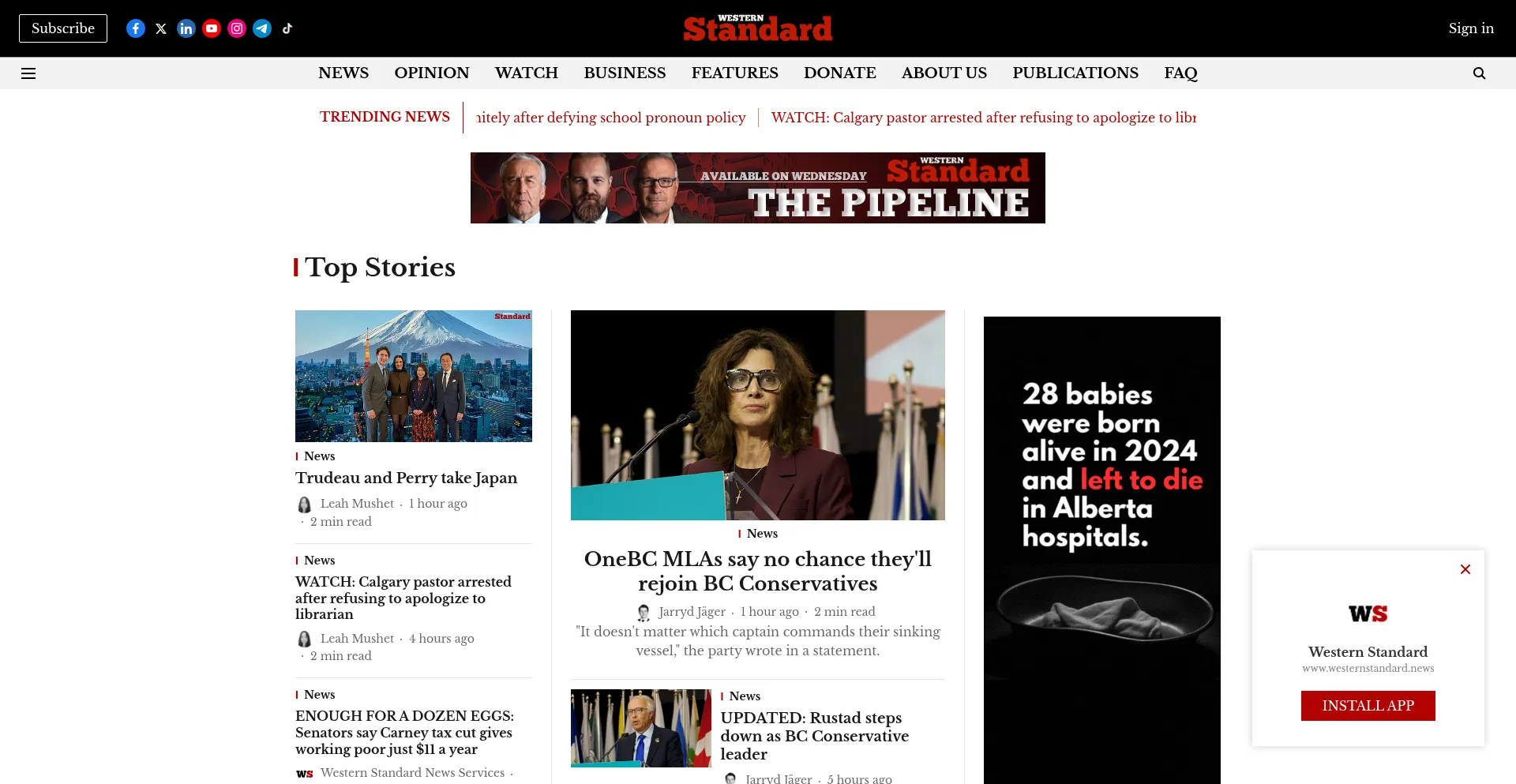Screen dimensions: 1516x784
Task: Open the TikTok social icon
Action: tap(287, 28)
